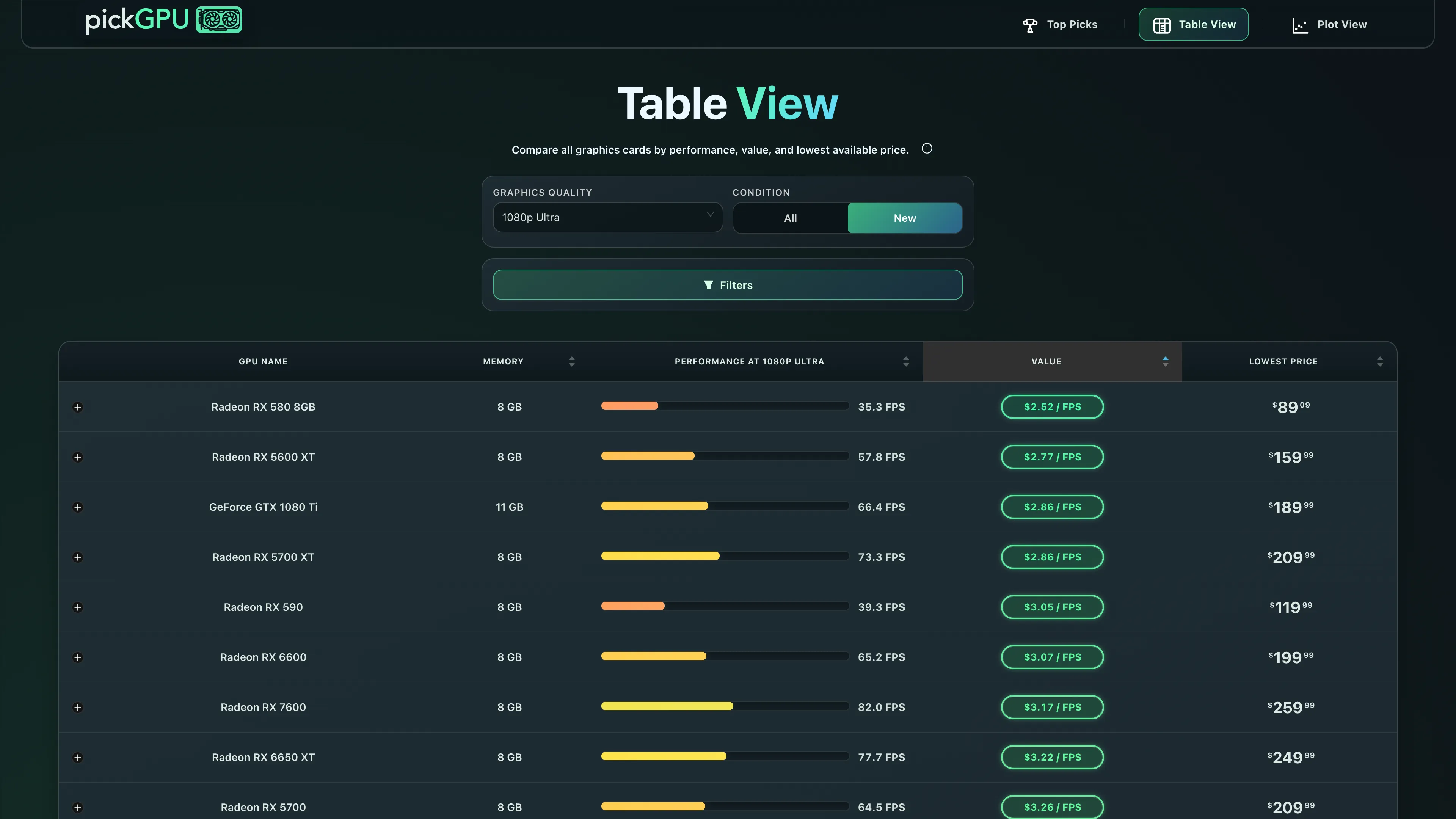1456x819 pixels.
Task: Click the pickGPU graphics card logo icon
Action: tap(219, 20)
